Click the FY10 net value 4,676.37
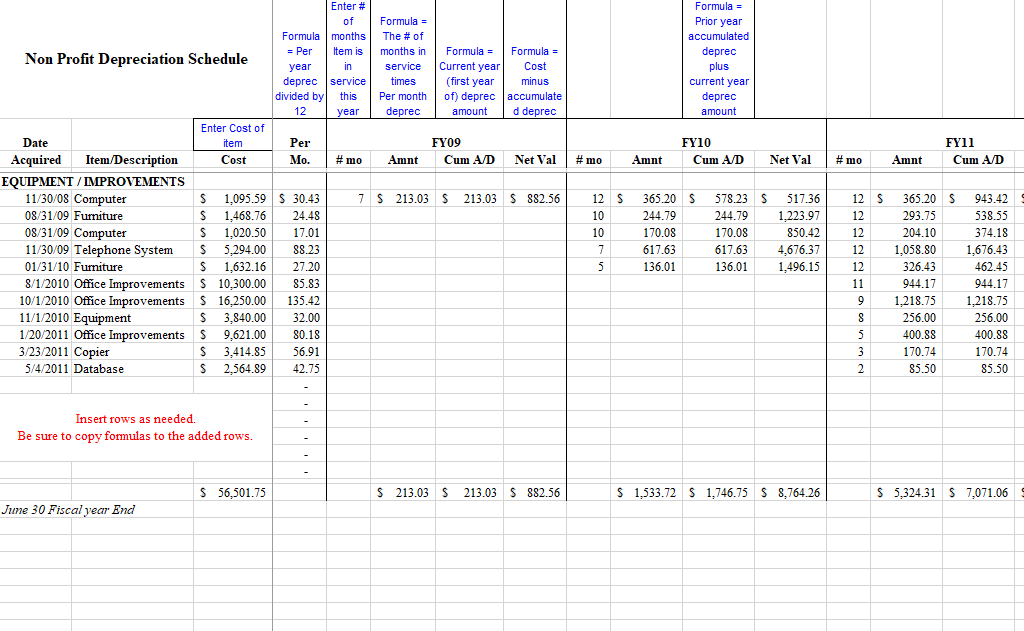Screen dimensions: 1024x631 click(799, 250)
